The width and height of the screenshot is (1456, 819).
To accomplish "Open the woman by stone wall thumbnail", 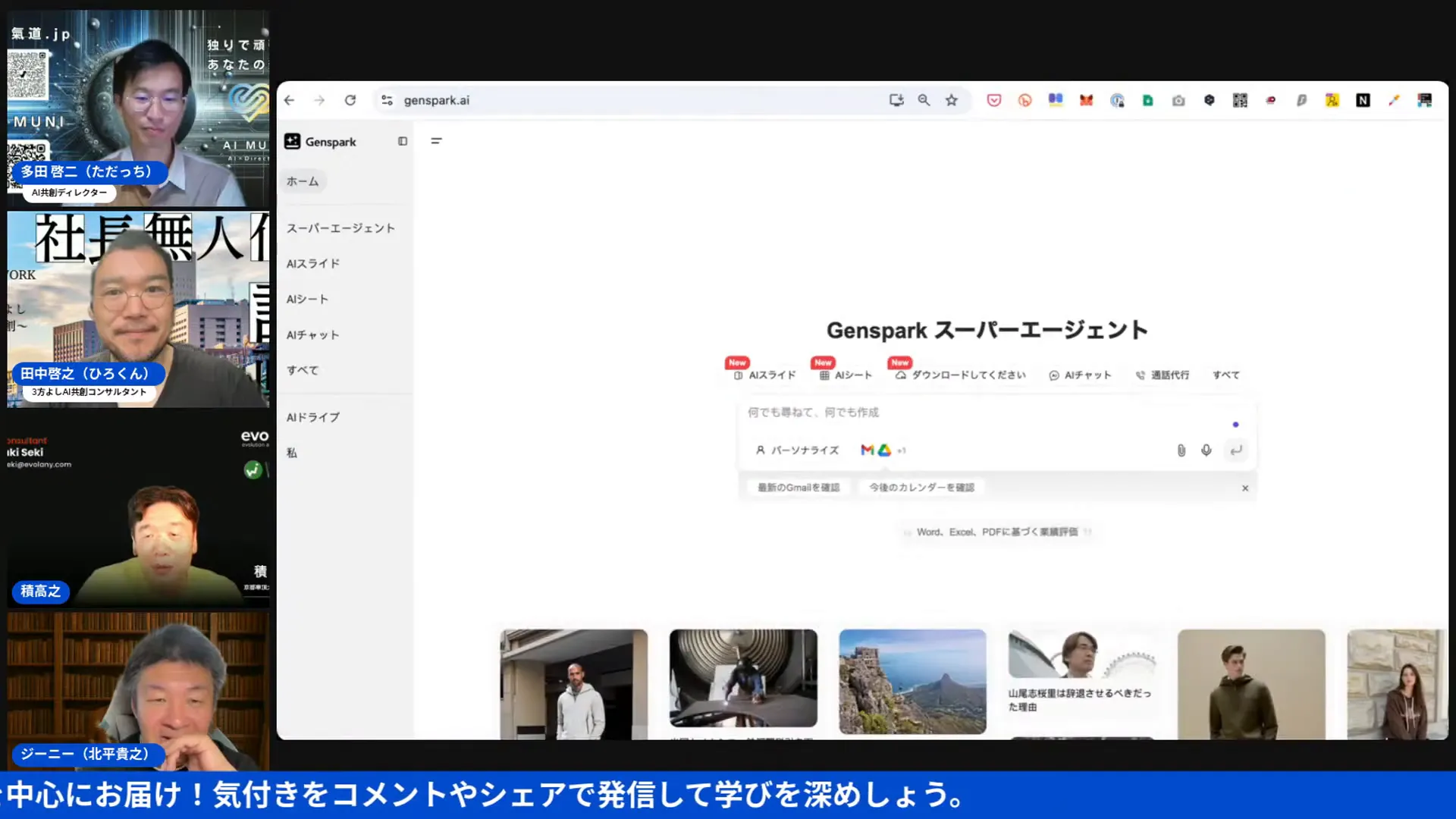I will [x=1397, y=684].
